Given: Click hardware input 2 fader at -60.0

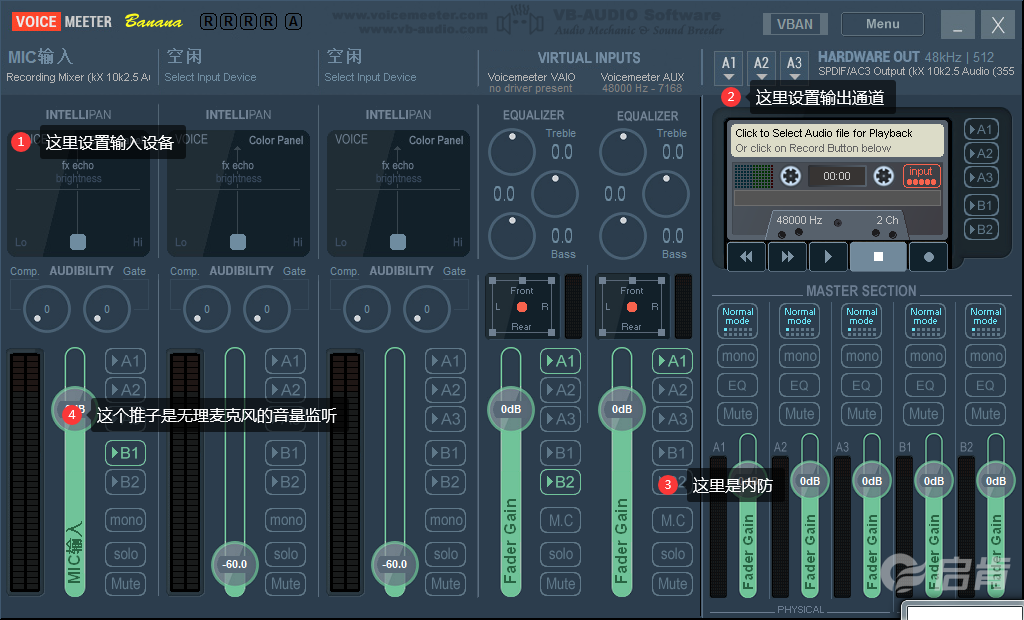Looking at the screenshot, I should [x=234, y=564].
